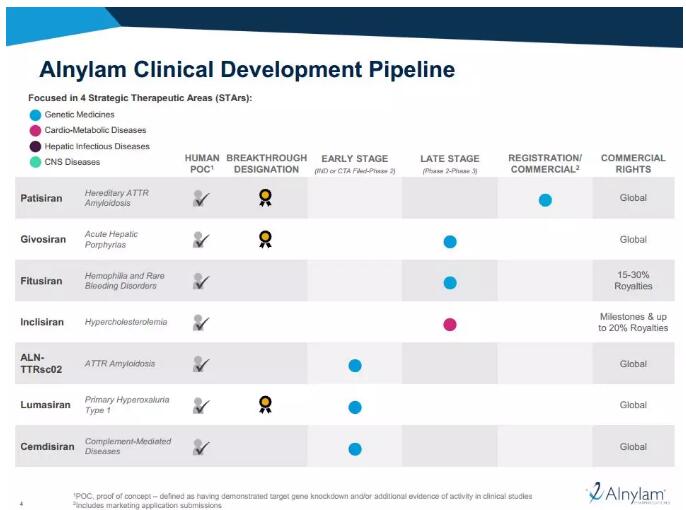Viewport: 686px width, 510px height.
Task: Click the Alnylam logo in bottom corner
Action: tap(625, 493)
